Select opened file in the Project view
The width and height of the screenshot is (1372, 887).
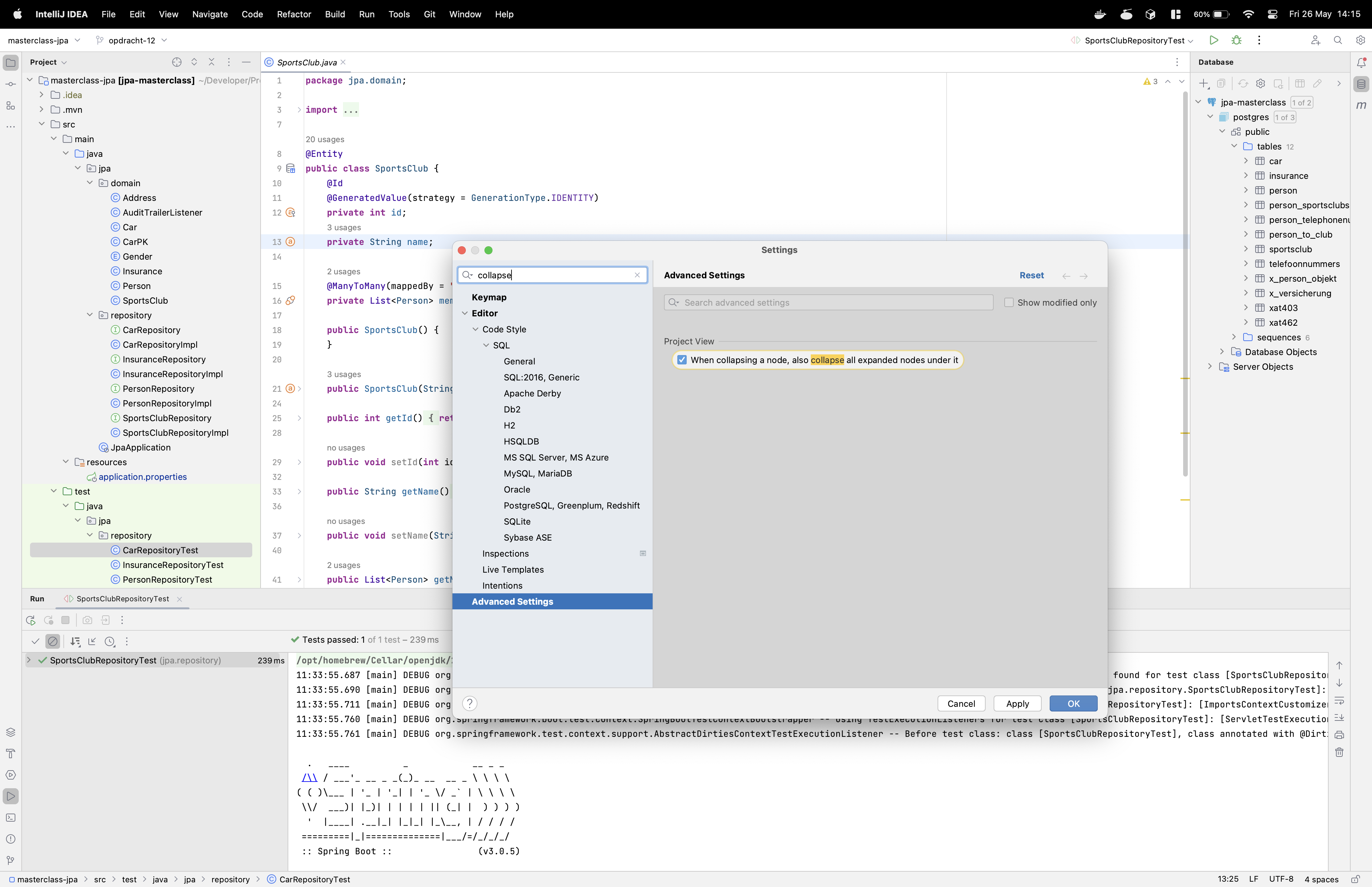tap(176, 62)
